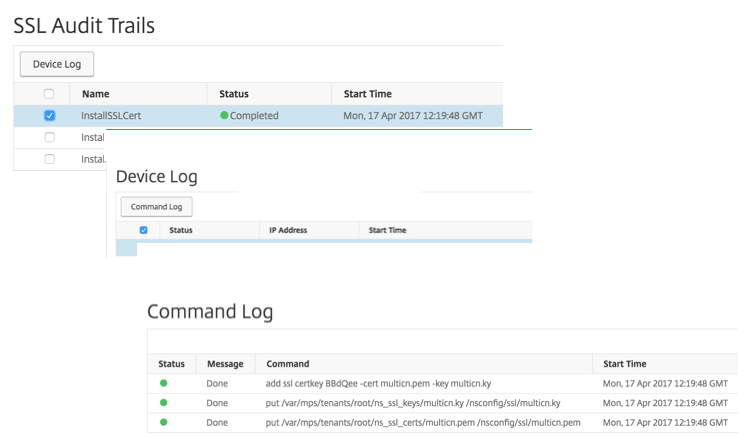Click the green Completed status icon
Viewport: 754px width, 437px height.
224,115
